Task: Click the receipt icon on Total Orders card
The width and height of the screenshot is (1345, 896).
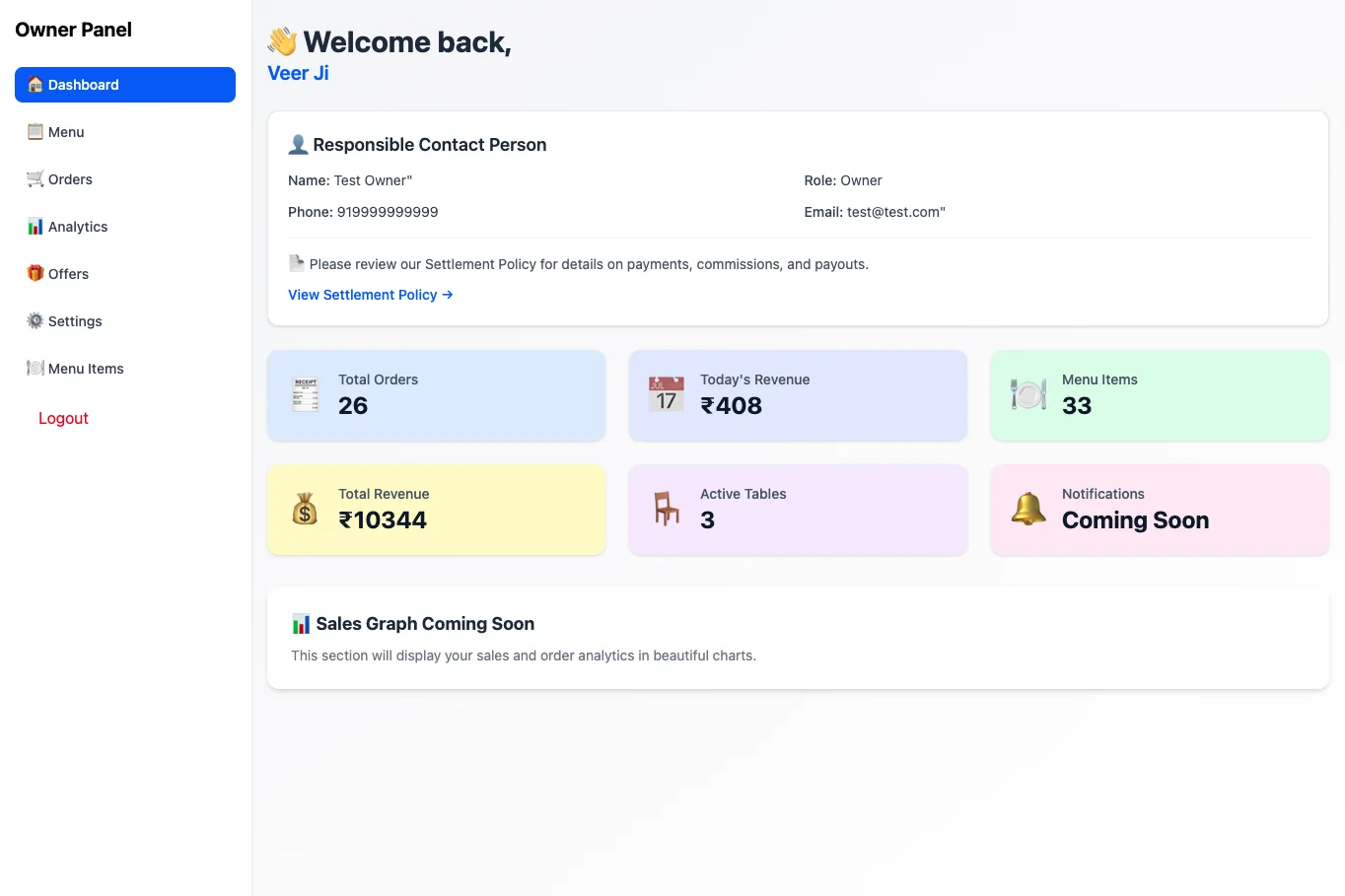Action: tap(306, 394)
